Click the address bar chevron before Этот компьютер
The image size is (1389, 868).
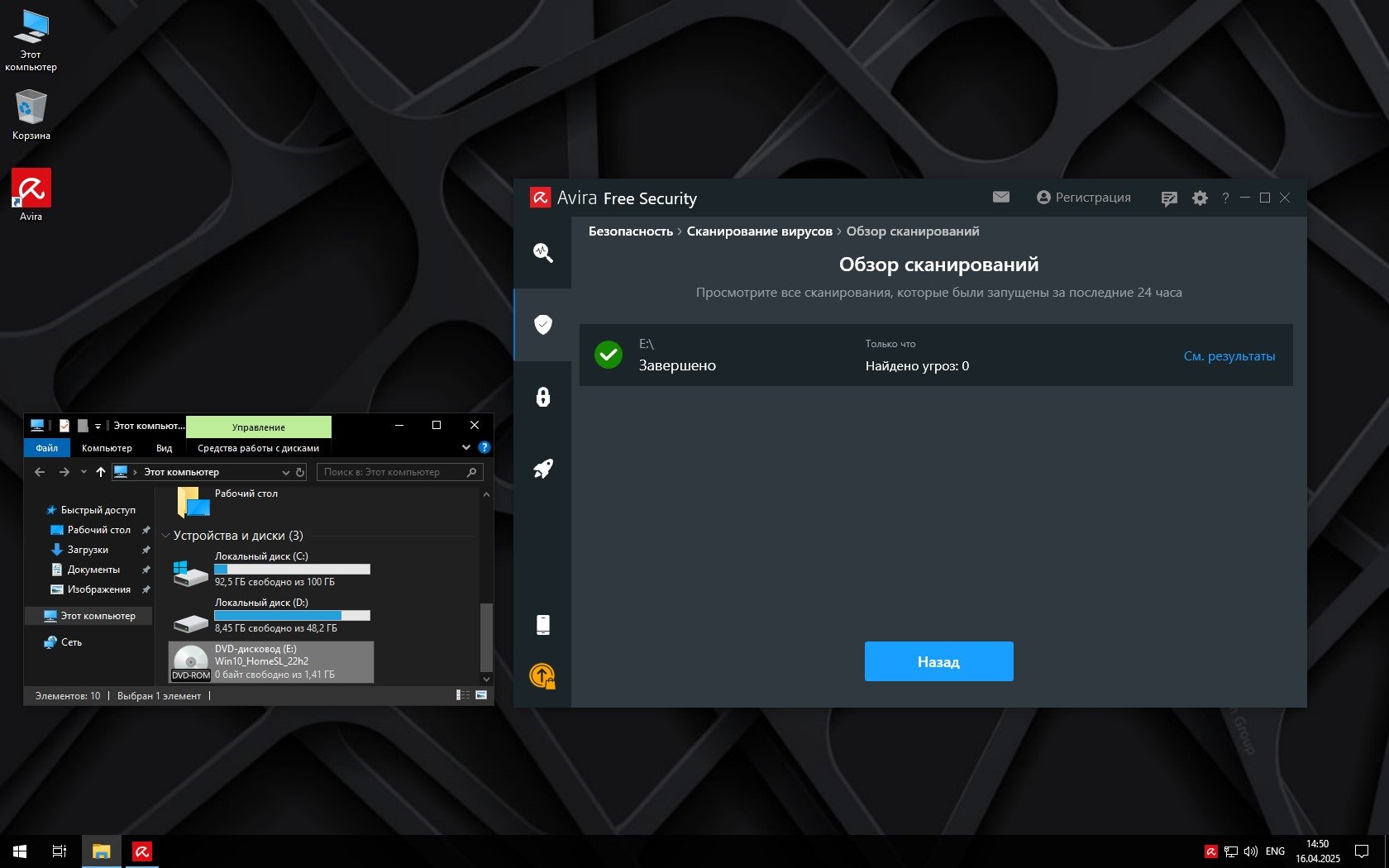[x=135, y=472]
